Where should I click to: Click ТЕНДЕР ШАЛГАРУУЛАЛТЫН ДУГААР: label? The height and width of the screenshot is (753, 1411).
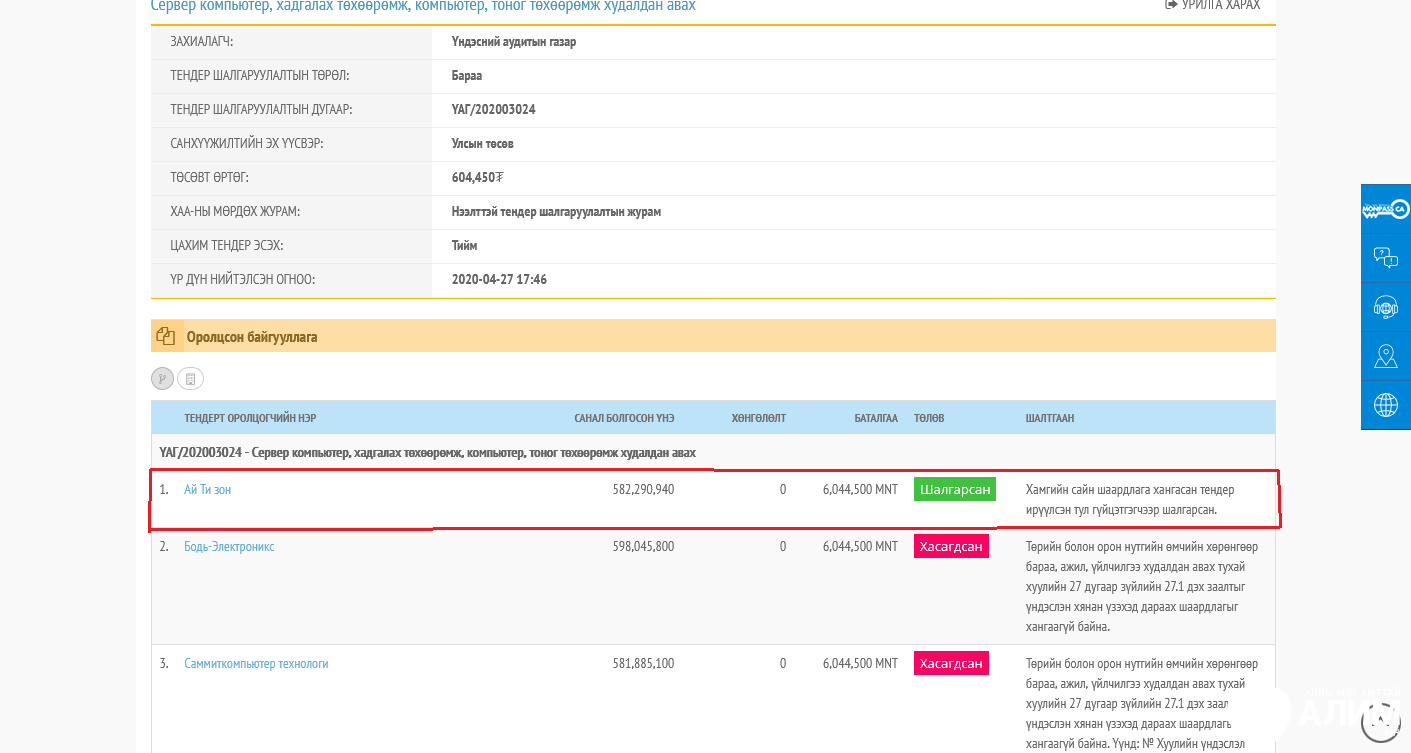261,110
